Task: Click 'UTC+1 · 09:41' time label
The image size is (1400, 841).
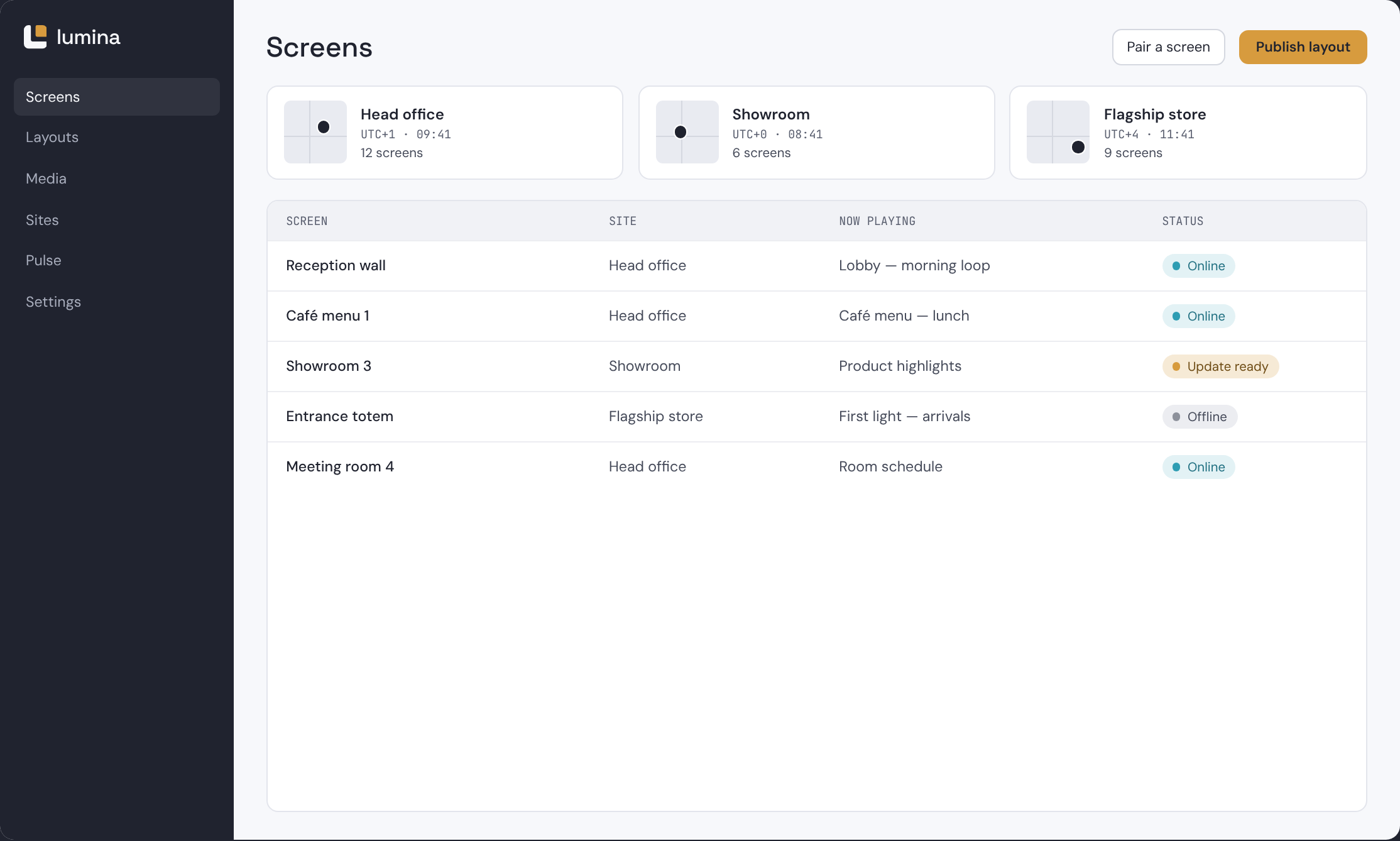Action: tap(406, 135)
